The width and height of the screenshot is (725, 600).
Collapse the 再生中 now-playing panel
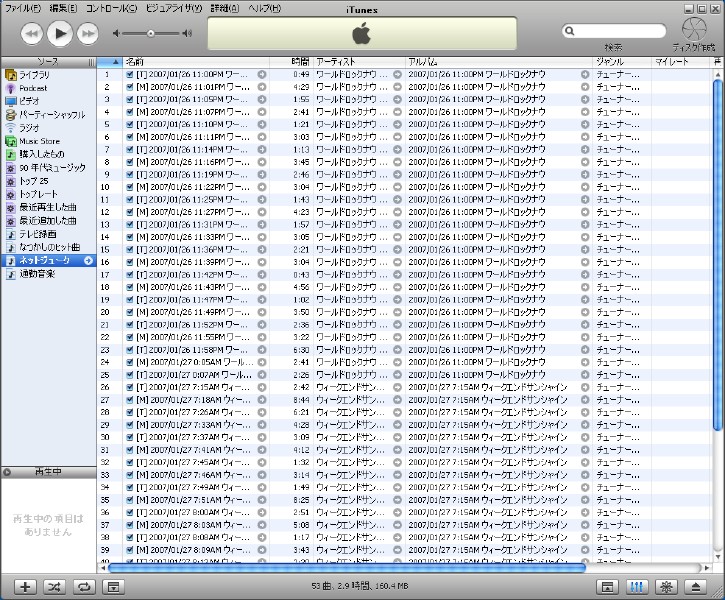pos(7,471)
